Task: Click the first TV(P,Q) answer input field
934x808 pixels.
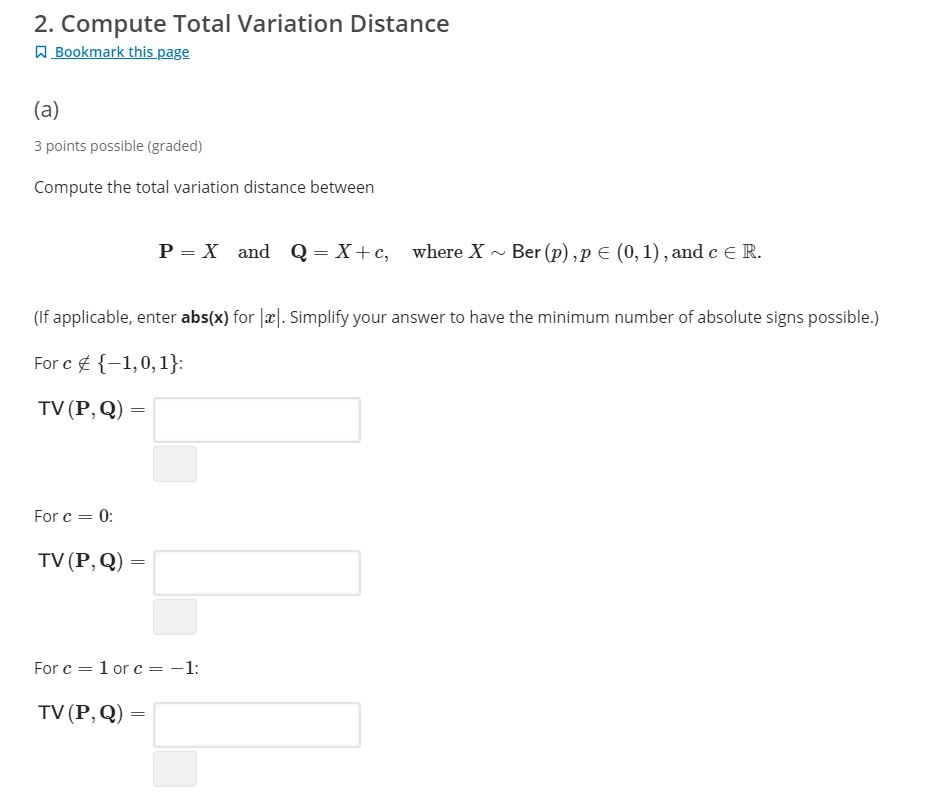Action: (x=256, y=419)
